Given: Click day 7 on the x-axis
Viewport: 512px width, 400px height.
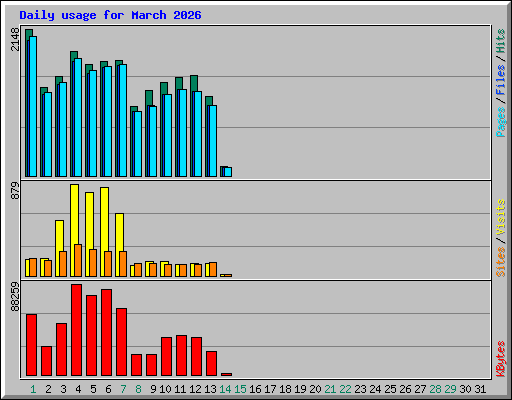Looking at the screenshot, I should [x=123, y=389].
